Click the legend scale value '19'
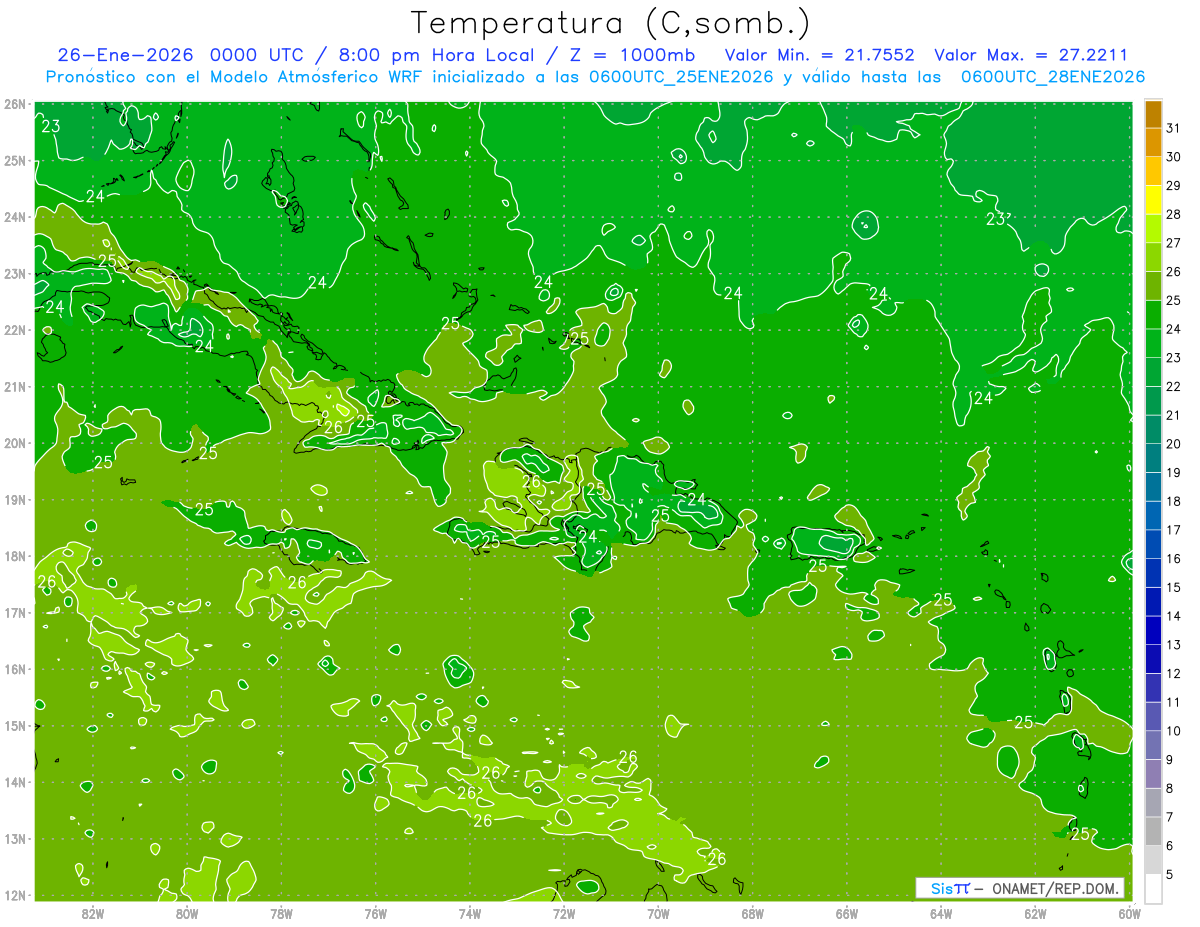Viewport: 1200px width, 927px height. (1174, 473)
